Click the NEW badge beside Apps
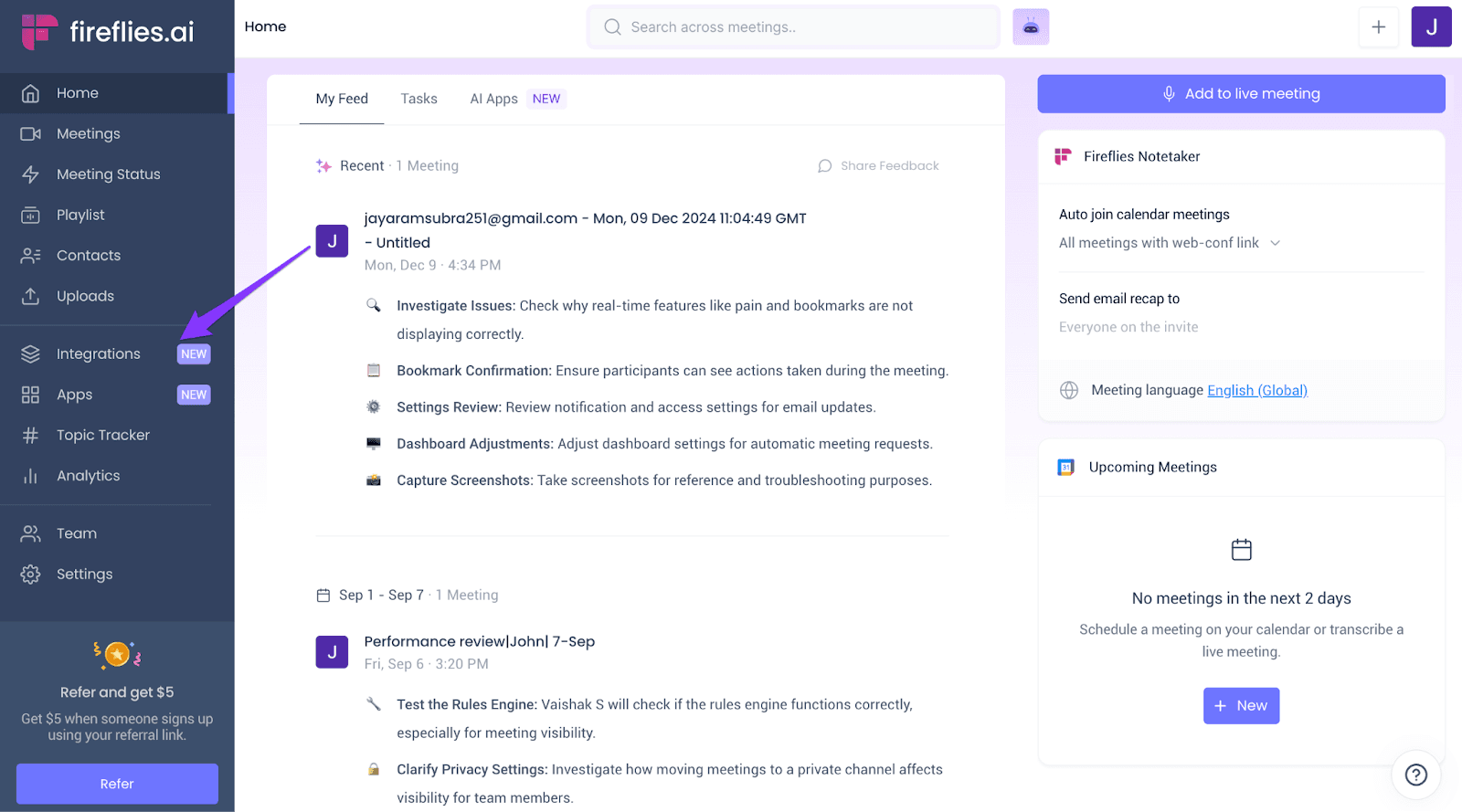Screen dimensions: 1462x812 pos(194,395)
